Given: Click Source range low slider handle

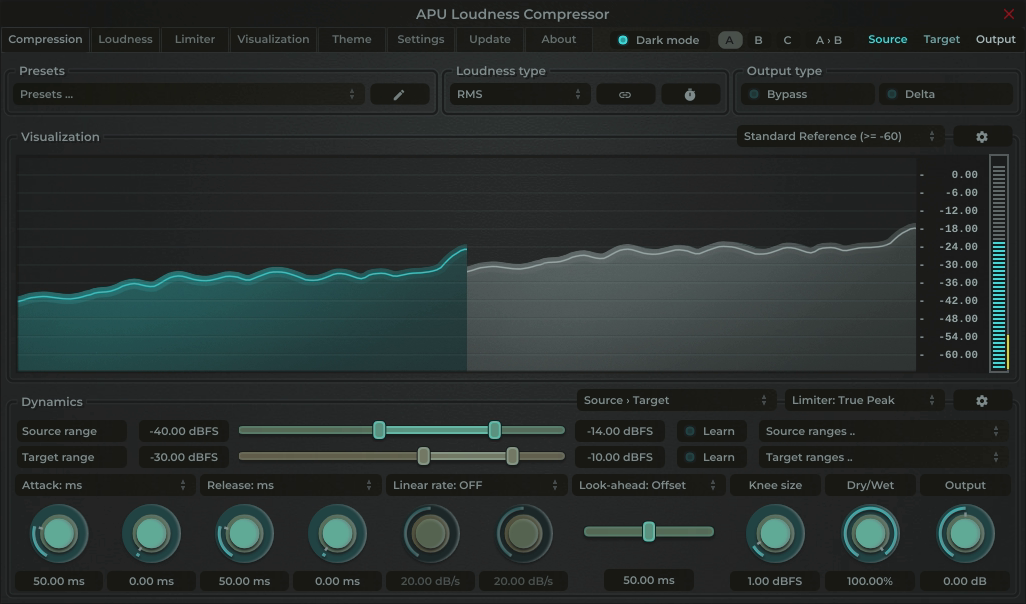Looking at the screenshot, I should 379,430.
